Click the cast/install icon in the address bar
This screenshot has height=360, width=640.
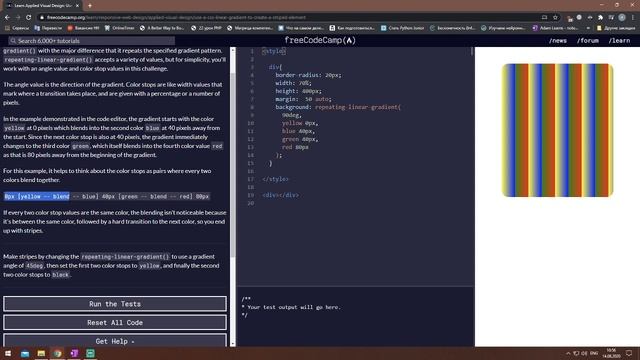(544, 18)
